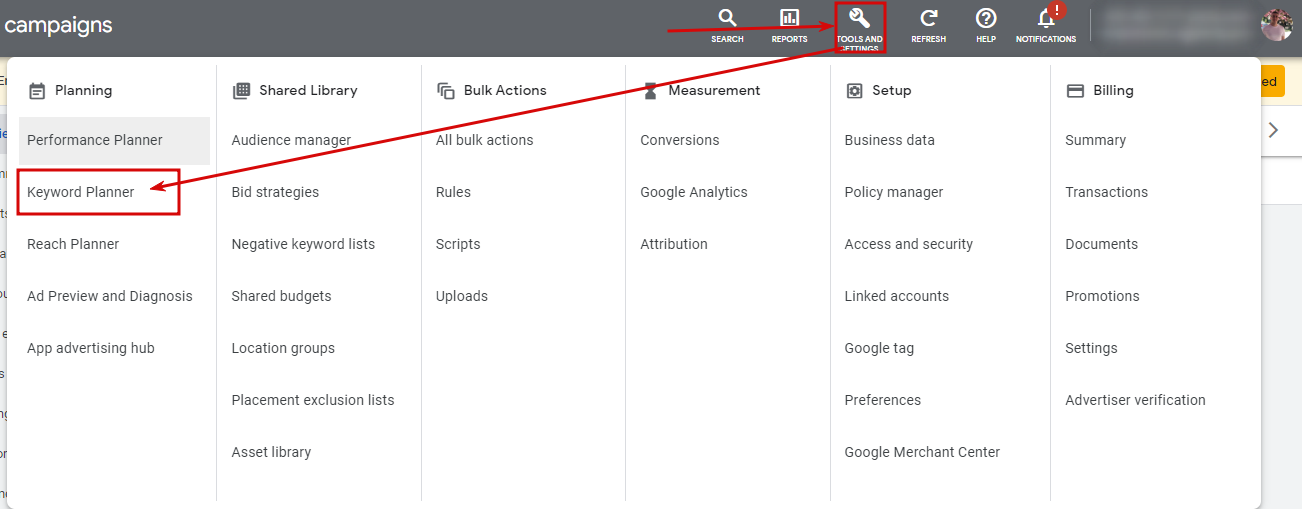Click the Setup heading
This screenshot has height=509, width=1302.
coord(892,90)
